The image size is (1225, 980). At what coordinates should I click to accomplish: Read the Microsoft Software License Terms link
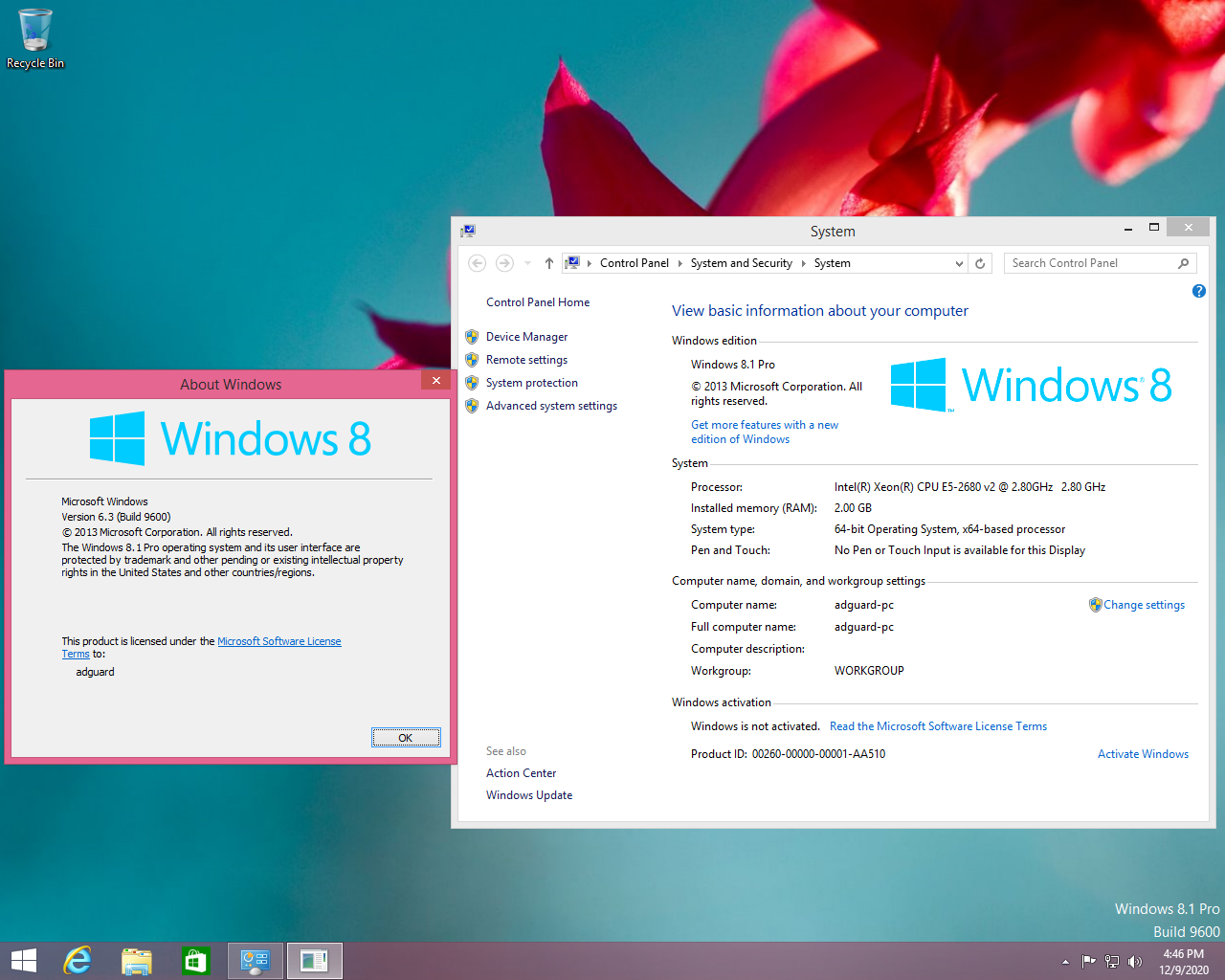[938, 726]
